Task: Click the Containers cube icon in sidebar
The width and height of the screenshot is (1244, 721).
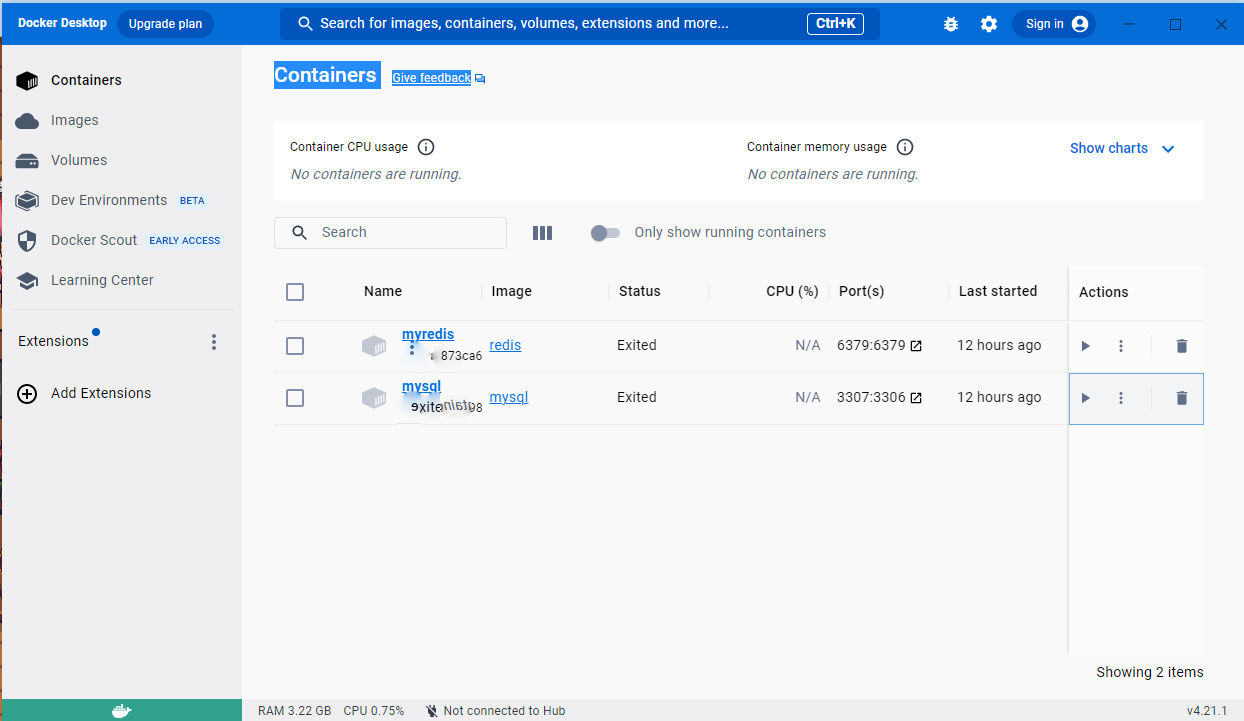Action: tap(27, 80)
